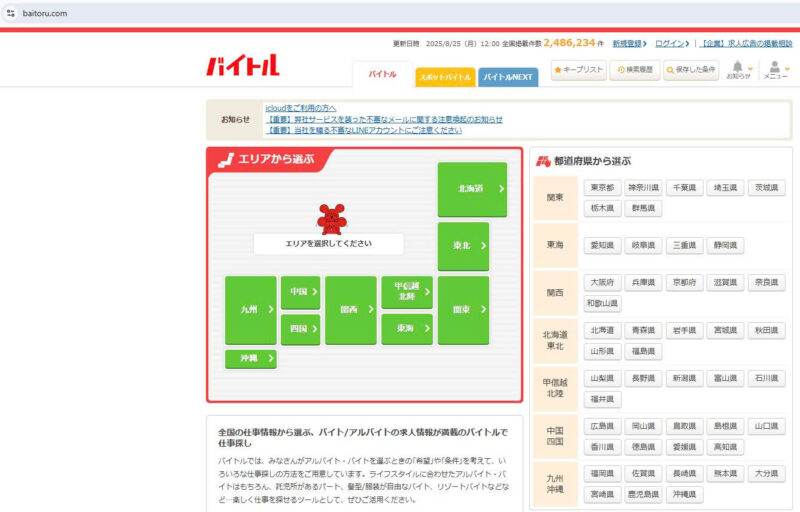The image size is (800, 512).
Task: Choose 宮城県 prefecture
Action: point(726,330)
